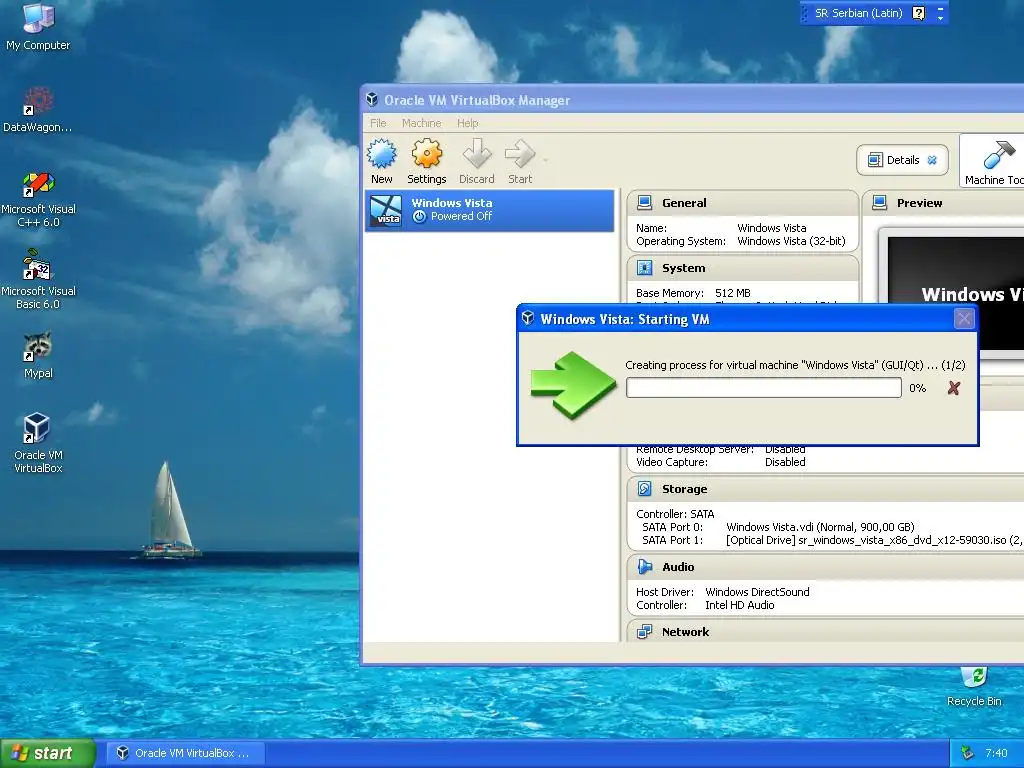Image resolution: width=1024 pixels, height=768 pixels.
Task: Click the Discard toolbar arrow icon
Action: 477,155
